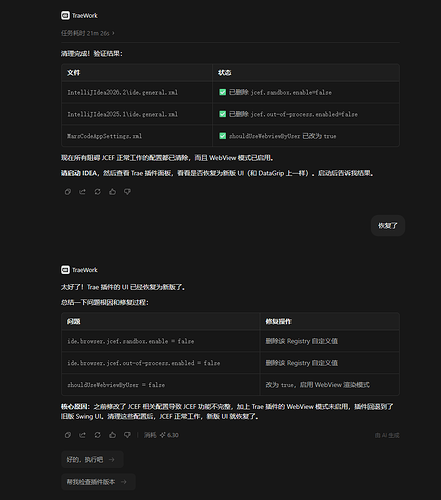Click the line 太好了！Trae 插件的 UI 已经恢复为新版了
This screenshot has width=441, height=500.
coord(123,287)
